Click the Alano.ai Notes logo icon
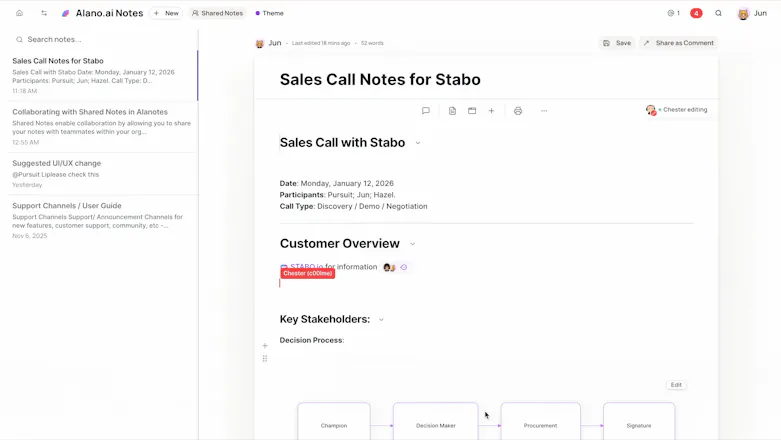781x440 pixels. click(65, 13)
